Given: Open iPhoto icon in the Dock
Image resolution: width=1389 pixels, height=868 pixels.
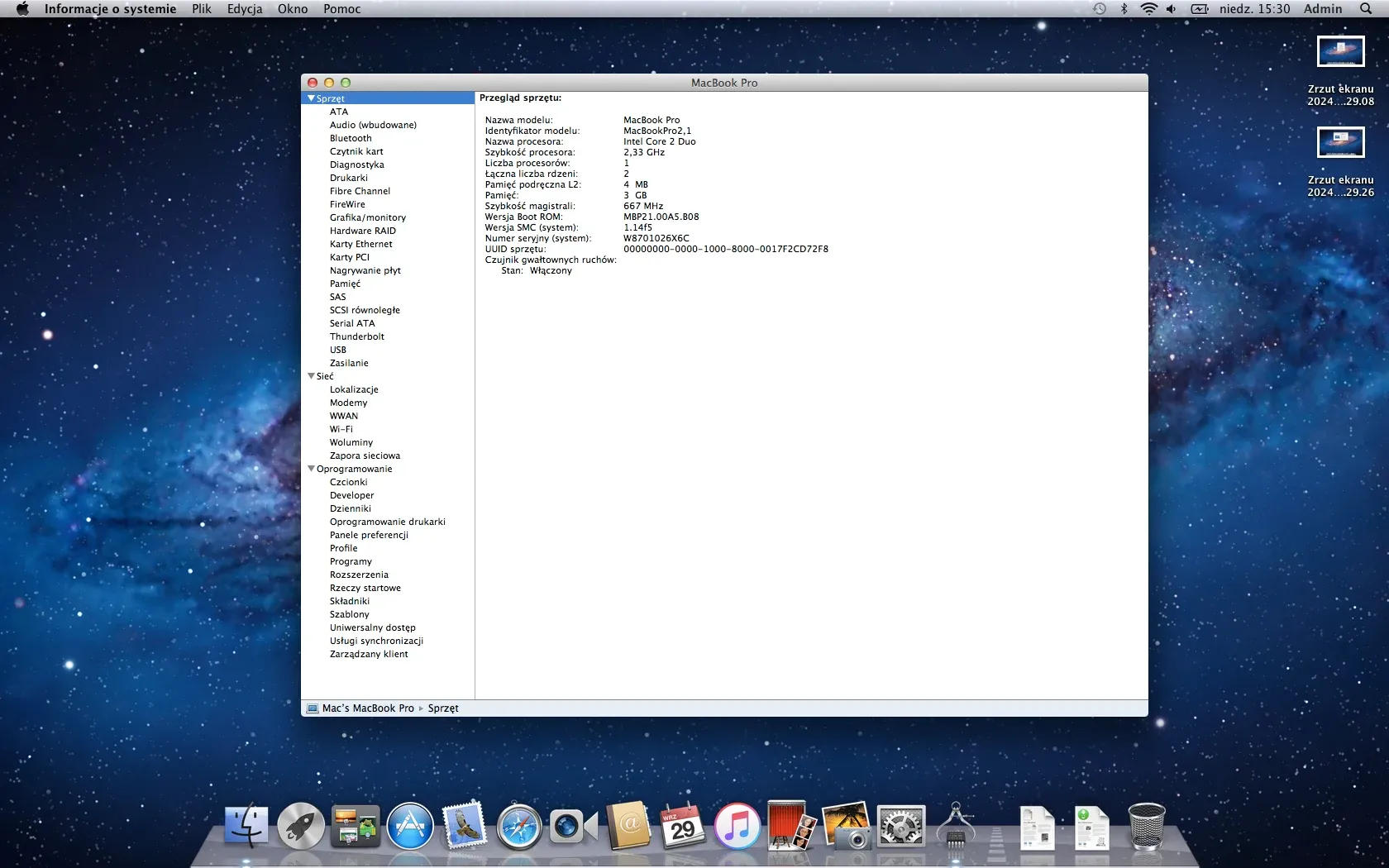Looking at the screenshot, I should coord(847,827).
